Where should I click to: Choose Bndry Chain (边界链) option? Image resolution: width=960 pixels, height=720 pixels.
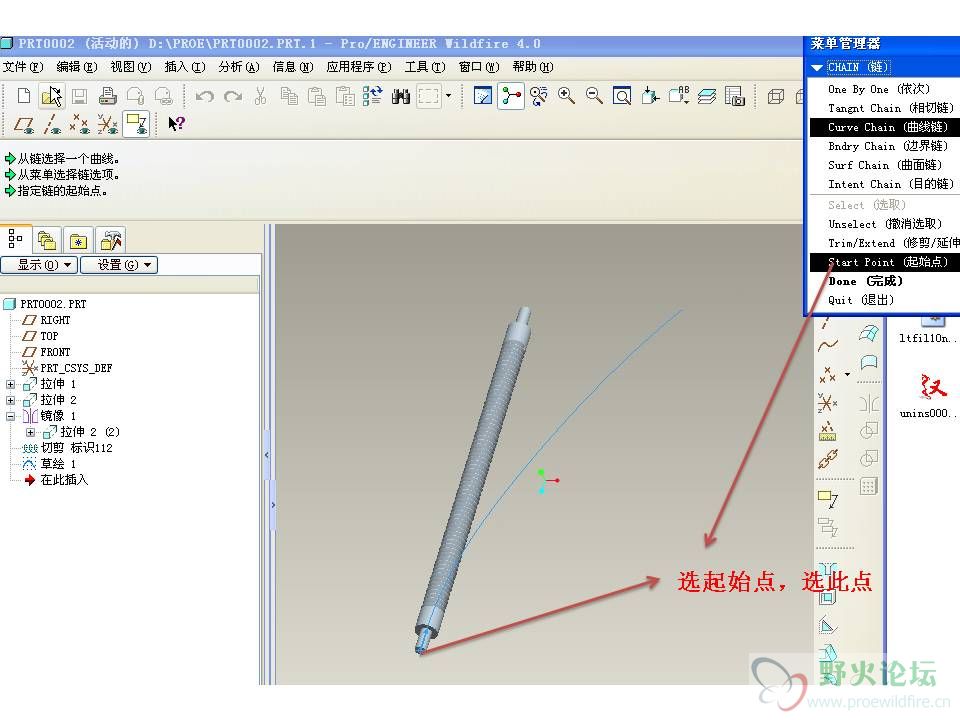coord(888,146)
